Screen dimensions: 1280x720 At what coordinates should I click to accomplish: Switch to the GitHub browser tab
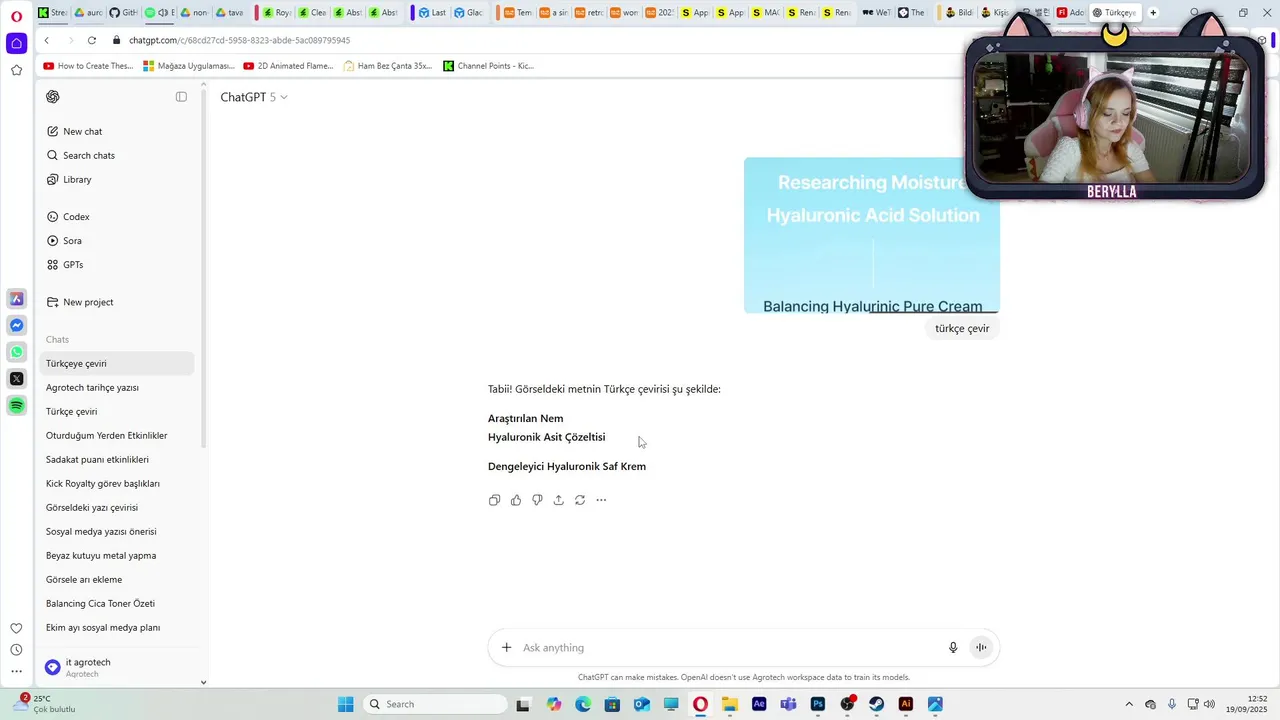(x=123, y=13)
